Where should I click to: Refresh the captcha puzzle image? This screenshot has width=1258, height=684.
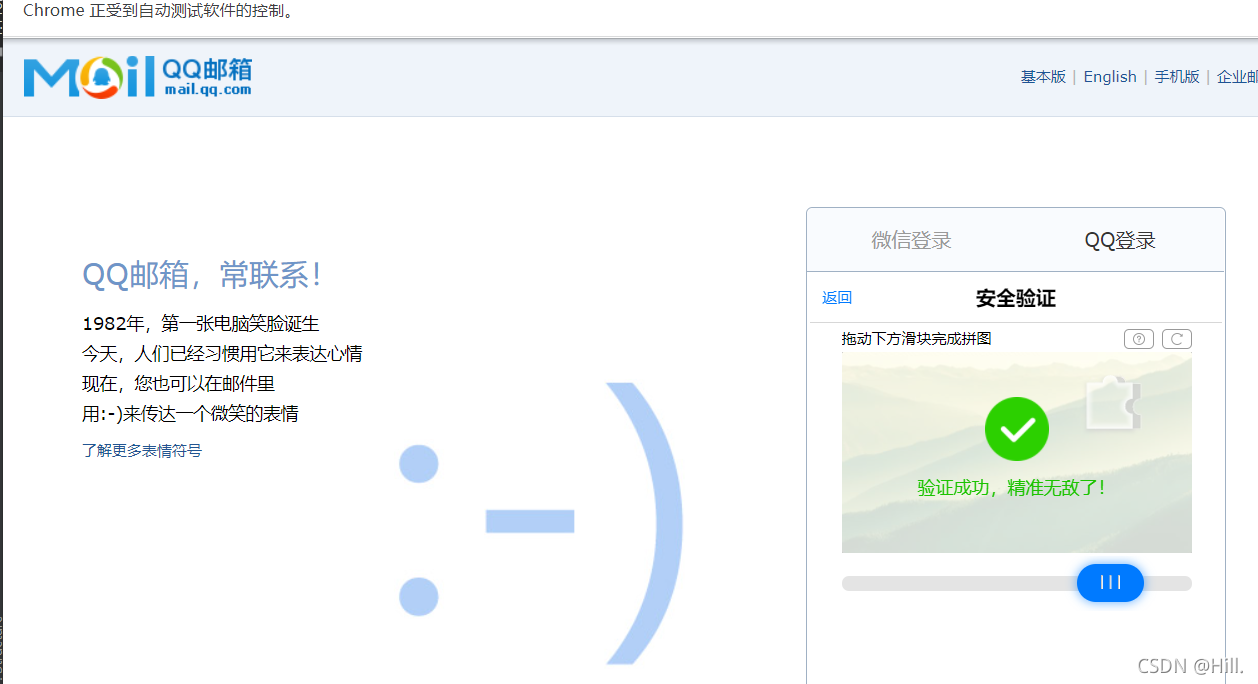[1177, 339]
